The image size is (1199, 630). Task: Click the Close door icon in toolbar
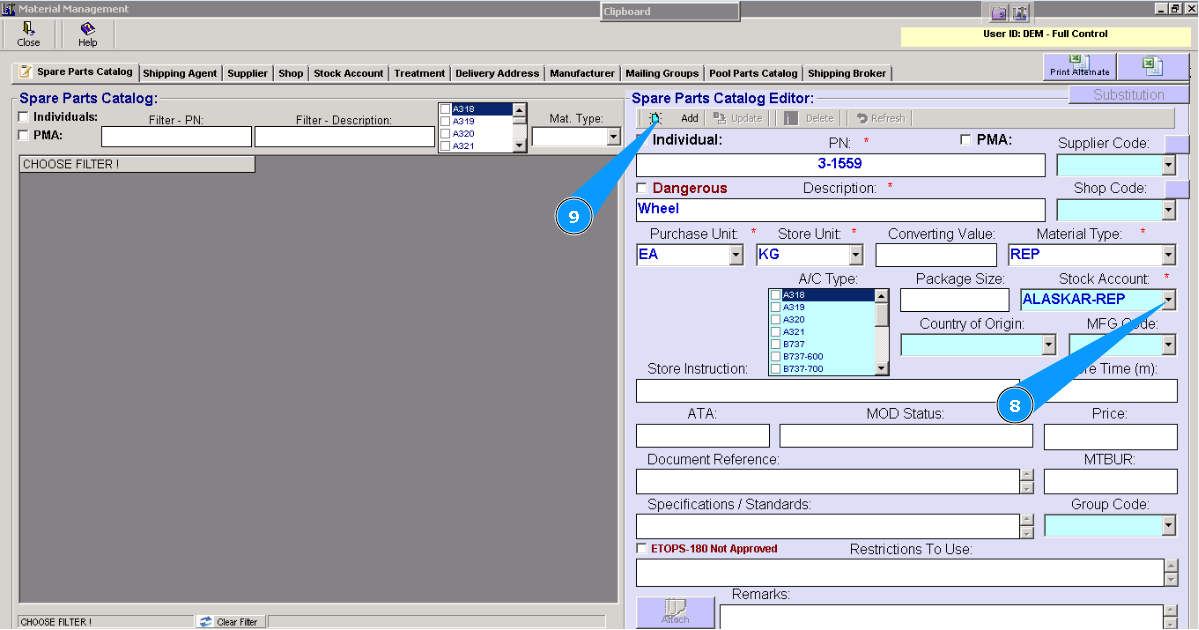pyautogui.click(x=28, y=28)
